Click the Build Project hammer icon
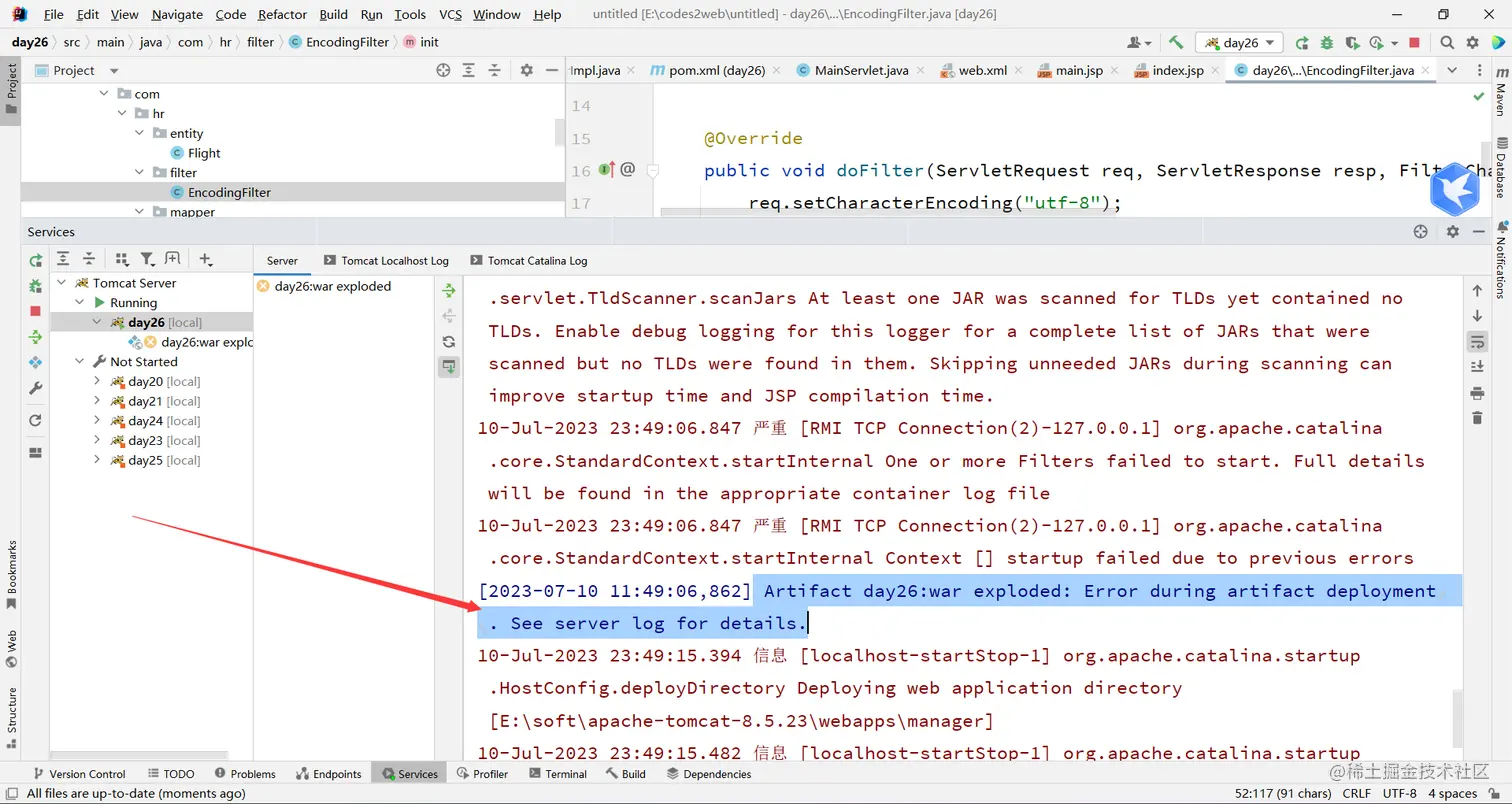Image resolution: width=1512 pixels, height=804 pixels. point(1176,43)
